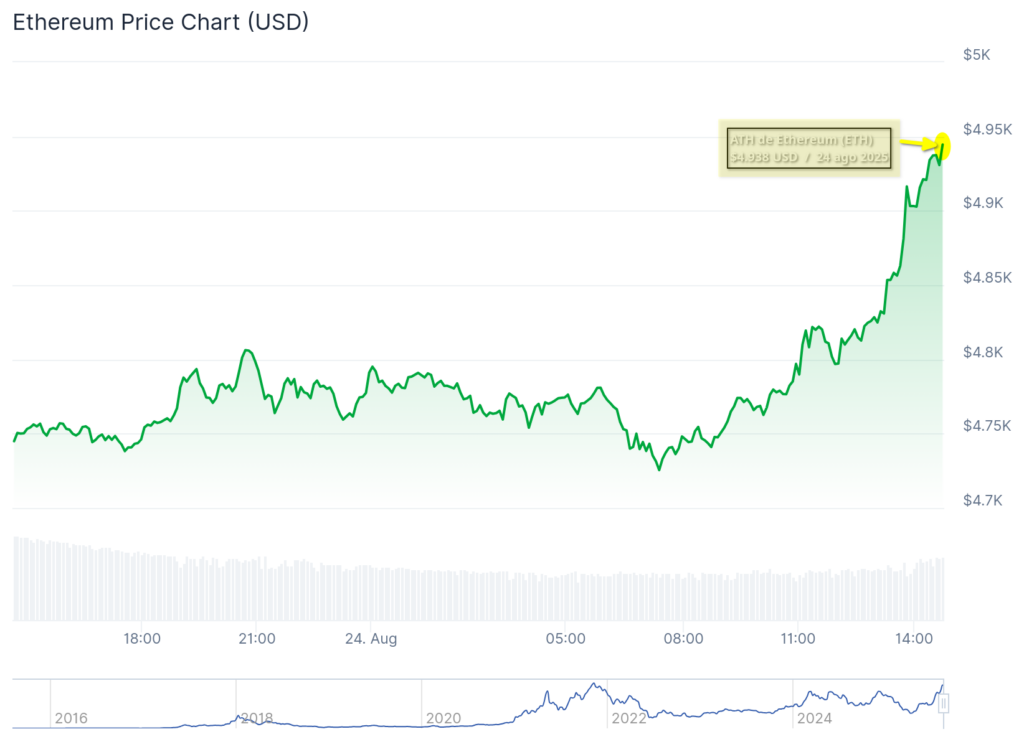
Task: Select 2022 in the history navigator
Action: [x=628, y=718]
